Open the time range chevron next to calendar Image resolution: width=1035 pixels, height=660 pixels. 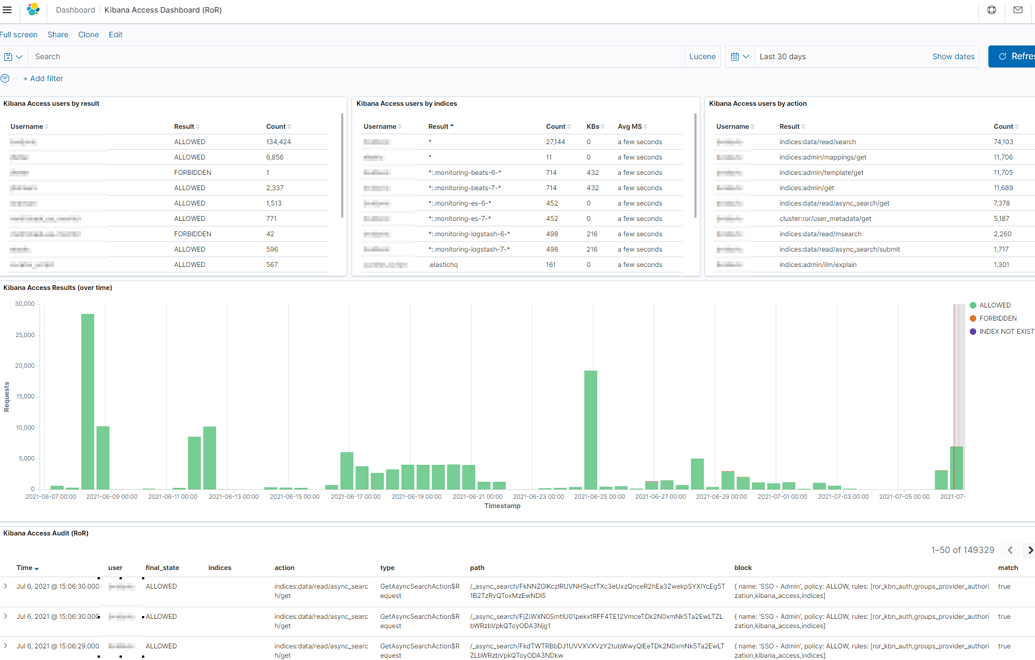click(x=745, y=56)
